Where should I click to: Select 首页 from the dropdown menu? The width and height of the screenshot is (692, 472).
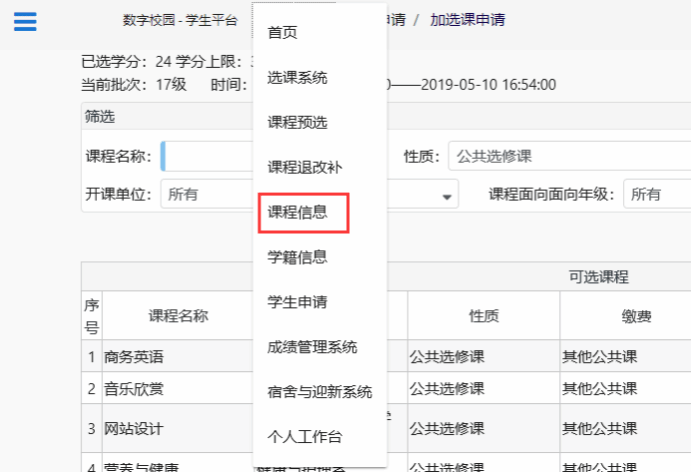tap(282, 33)
